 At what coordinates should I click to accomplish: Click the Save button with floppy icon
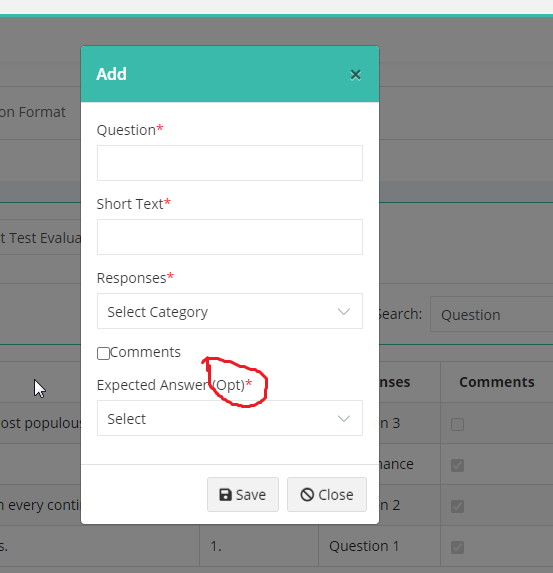click(243, 494)
